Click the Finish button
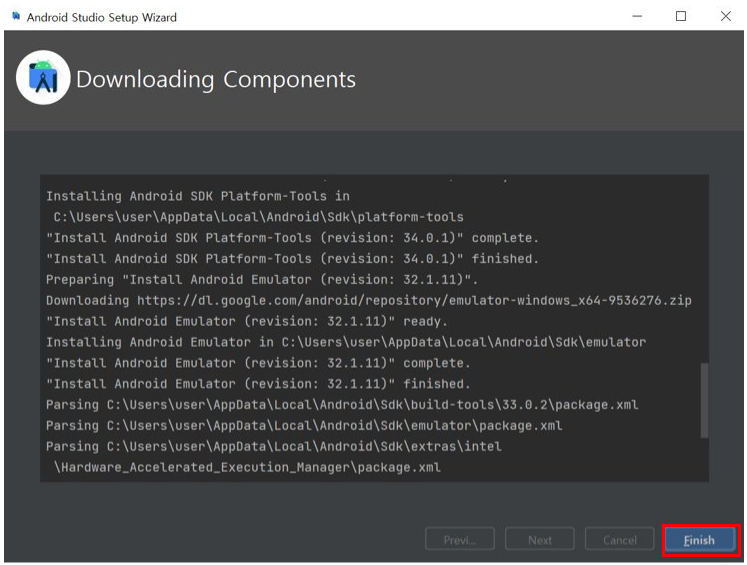This screenshot has height=565, width=747. pyautogui.click(x=699, y=539)
